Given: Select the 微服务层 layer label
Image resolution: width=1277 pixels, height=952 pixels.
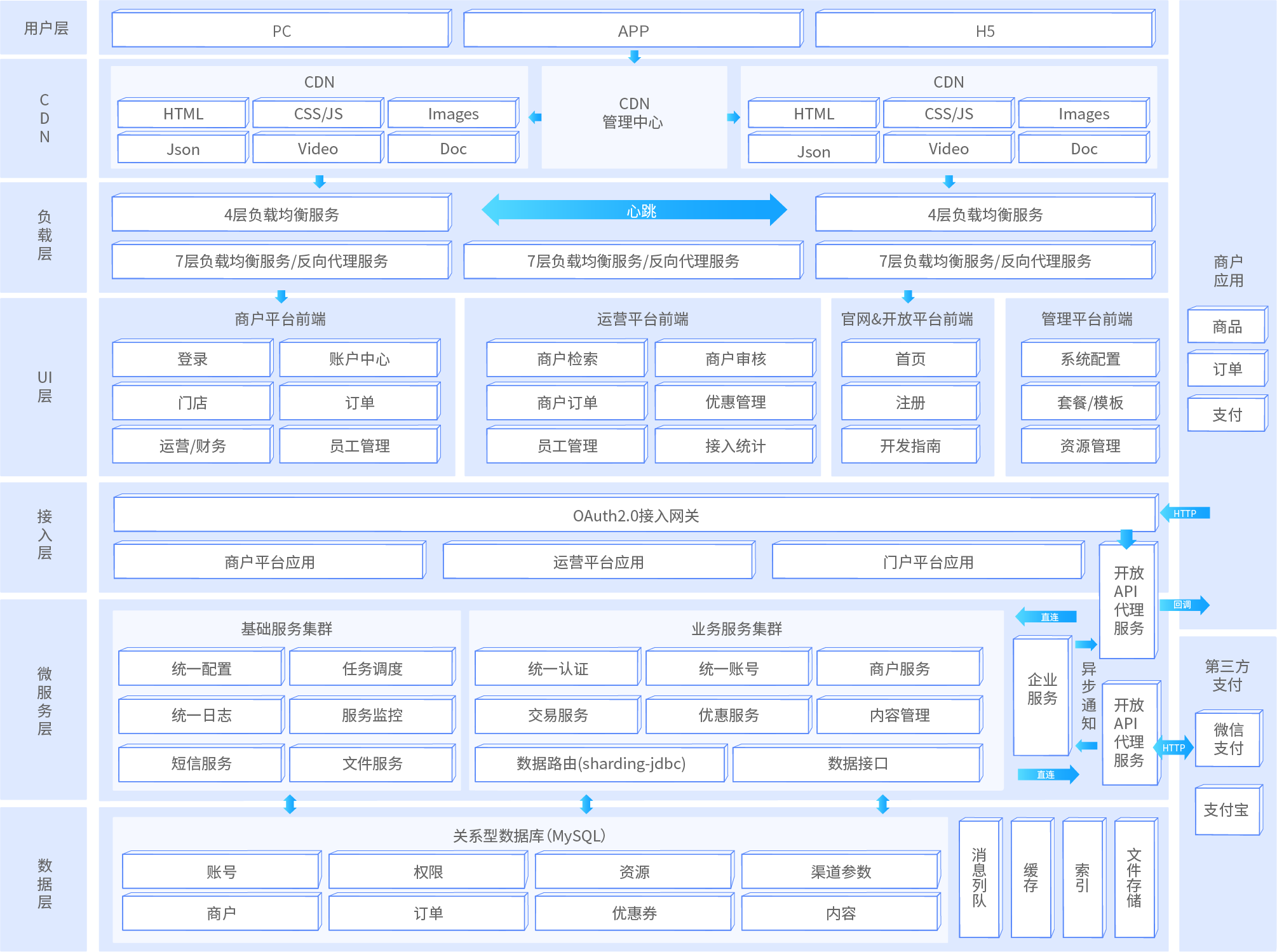Looking at the screenshot, I should point(44,701).
